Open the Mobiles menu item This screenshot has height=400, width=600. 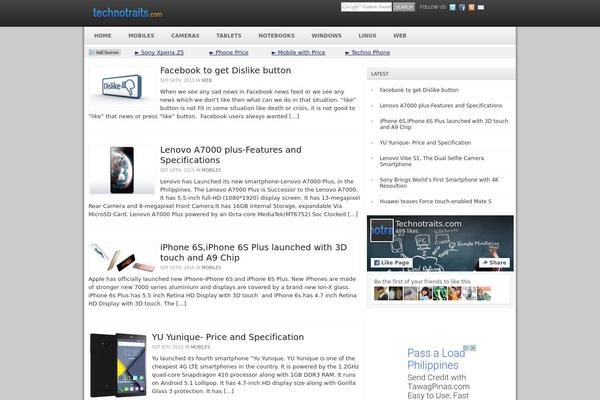[141, 36]
